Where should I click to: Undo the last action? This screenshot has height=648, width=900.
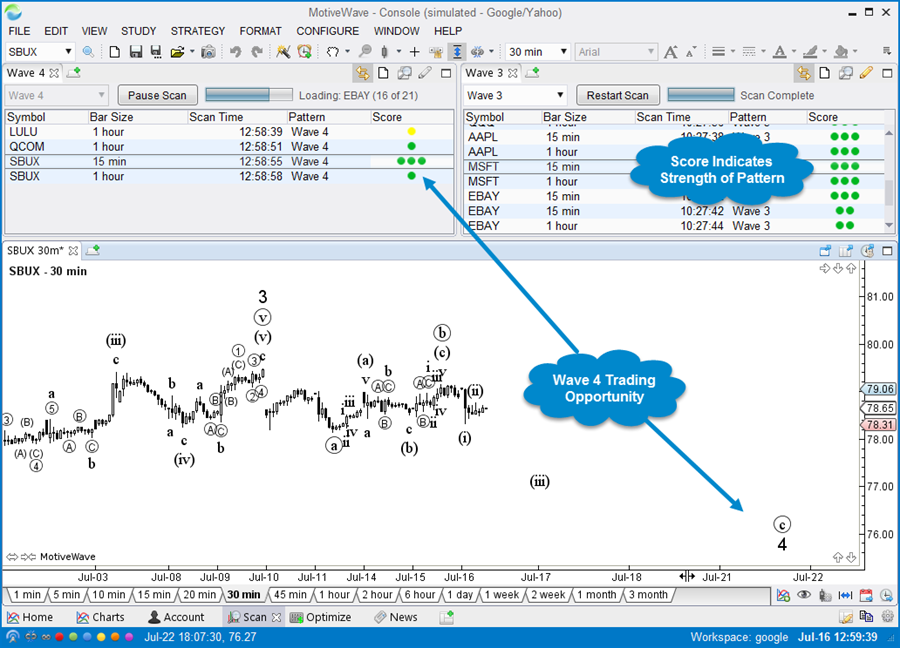pyautogui.click(x=235, y=52)
